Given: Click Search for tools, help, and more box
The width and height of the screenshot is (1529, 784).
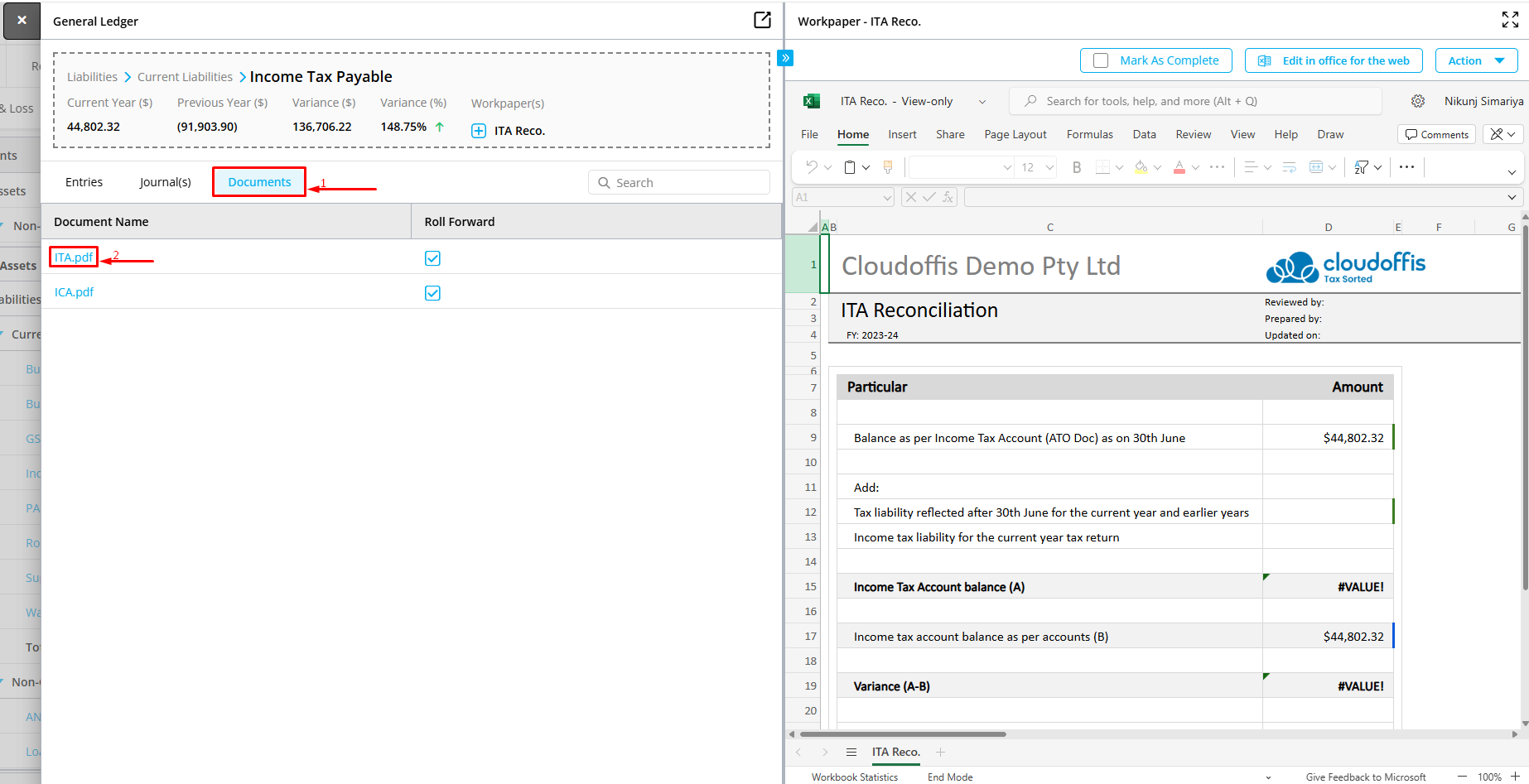Looking at the screenshot, I should [1195, 101].
